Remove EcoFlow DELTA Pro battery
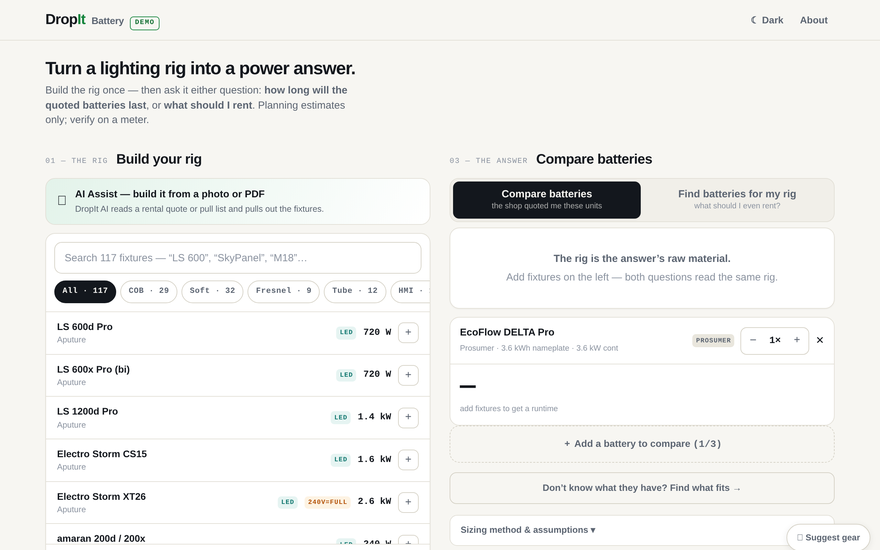 tap(819, 340)
